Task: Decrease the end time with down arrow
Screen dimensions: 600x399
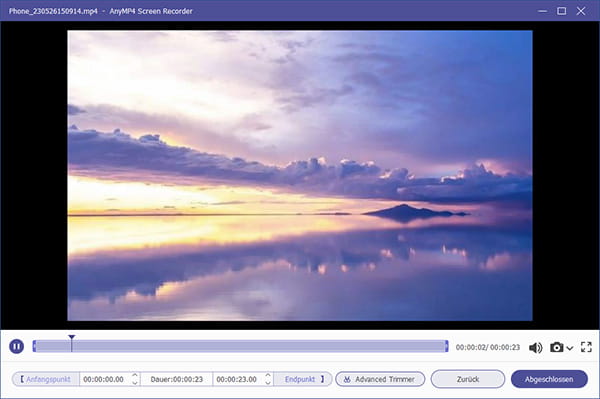Action: pos(268,383)
